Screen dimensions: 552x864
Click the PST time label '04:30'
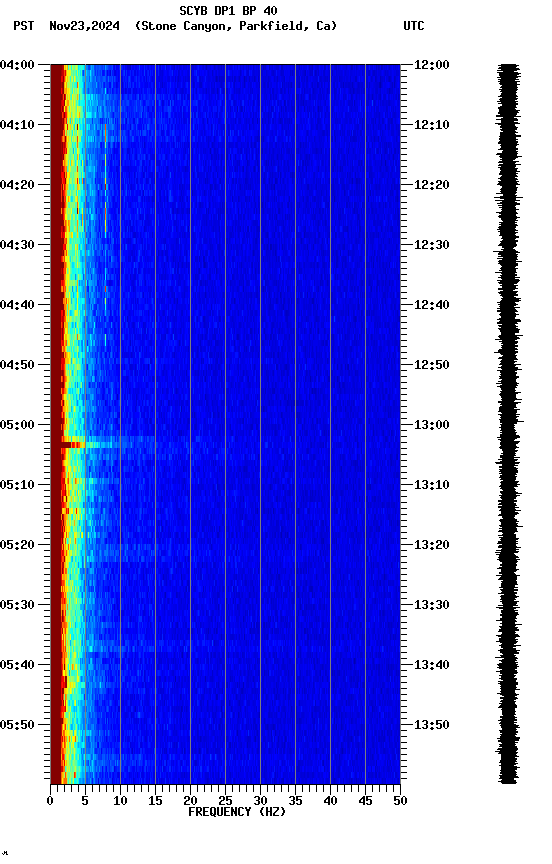click(x=17, y=245)
